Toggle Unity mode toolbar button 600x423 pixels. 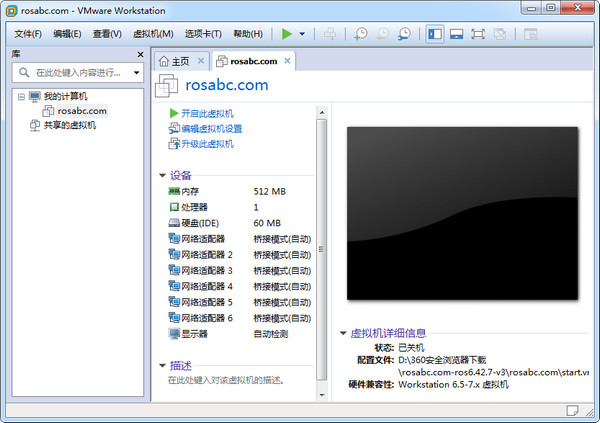(500, 34)
